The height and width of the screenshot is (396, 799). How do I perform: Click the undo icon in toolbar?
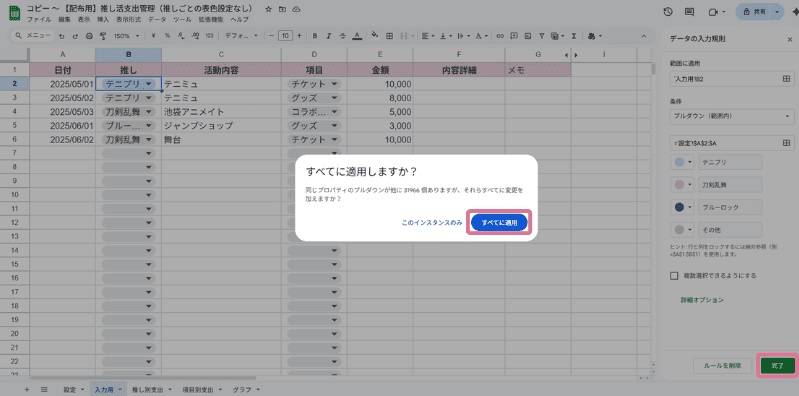[x=62, y=36]
